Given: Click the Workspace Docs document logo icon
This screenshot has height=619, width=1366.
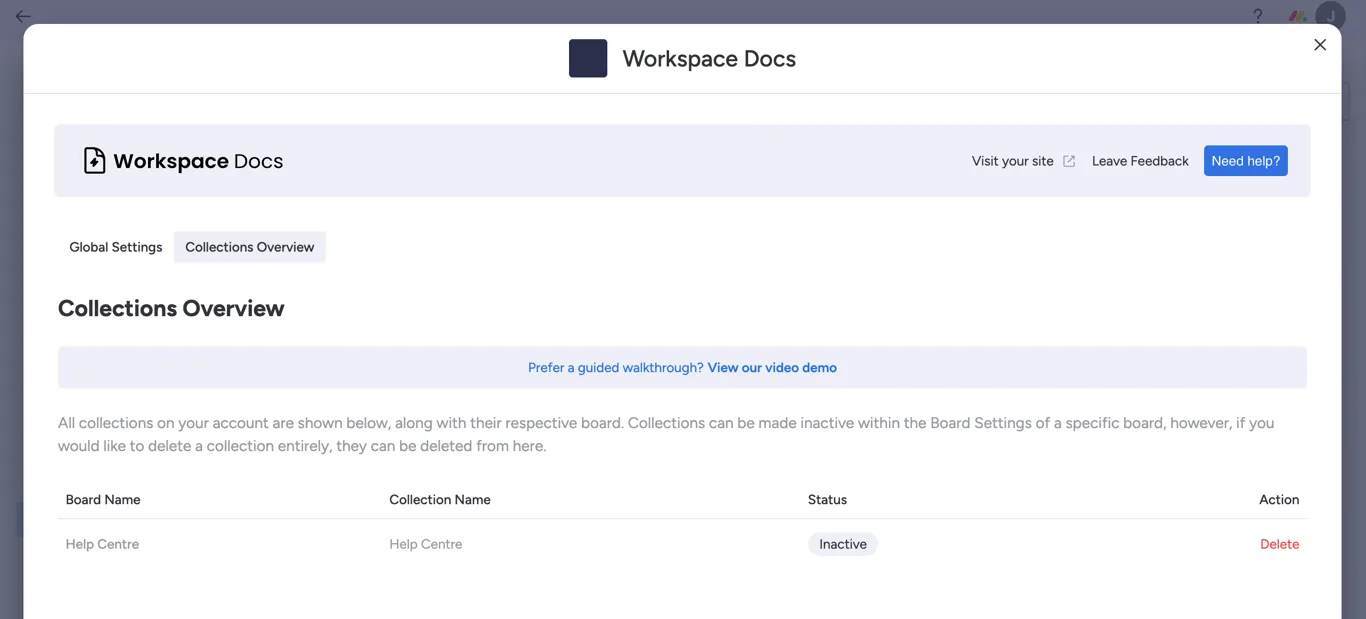Looking at the screenshot, I should (x=94, y=161).
